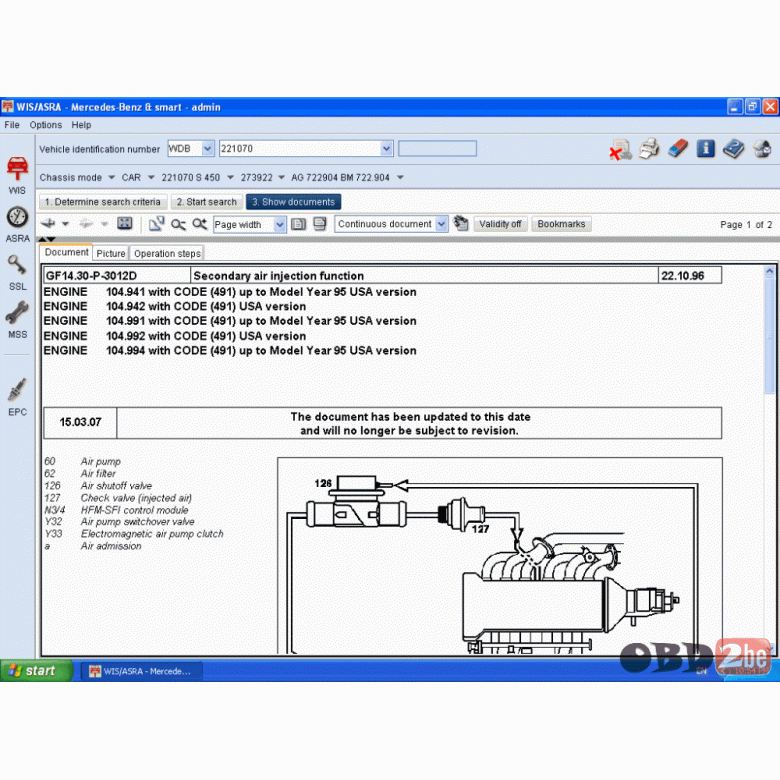Open the help book icon
Viewport: 780px width, 780px height.
[734, 149]
